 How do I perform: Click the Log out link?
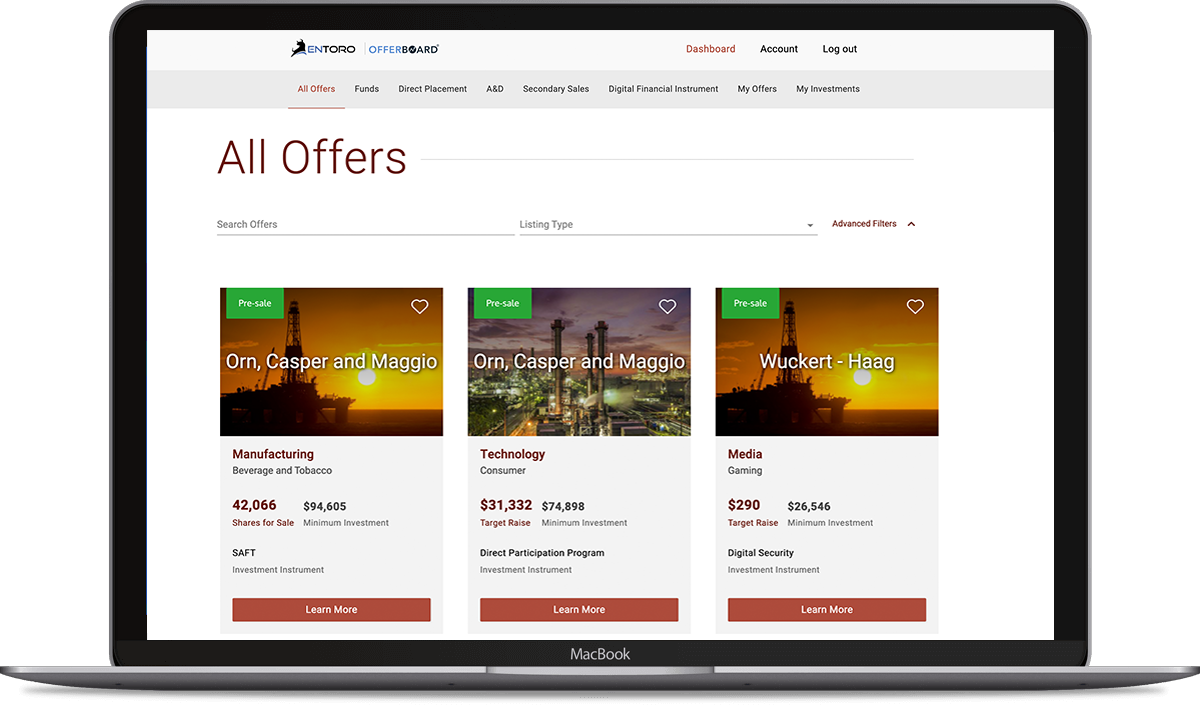pyautogui.click(x=839, y=48)
